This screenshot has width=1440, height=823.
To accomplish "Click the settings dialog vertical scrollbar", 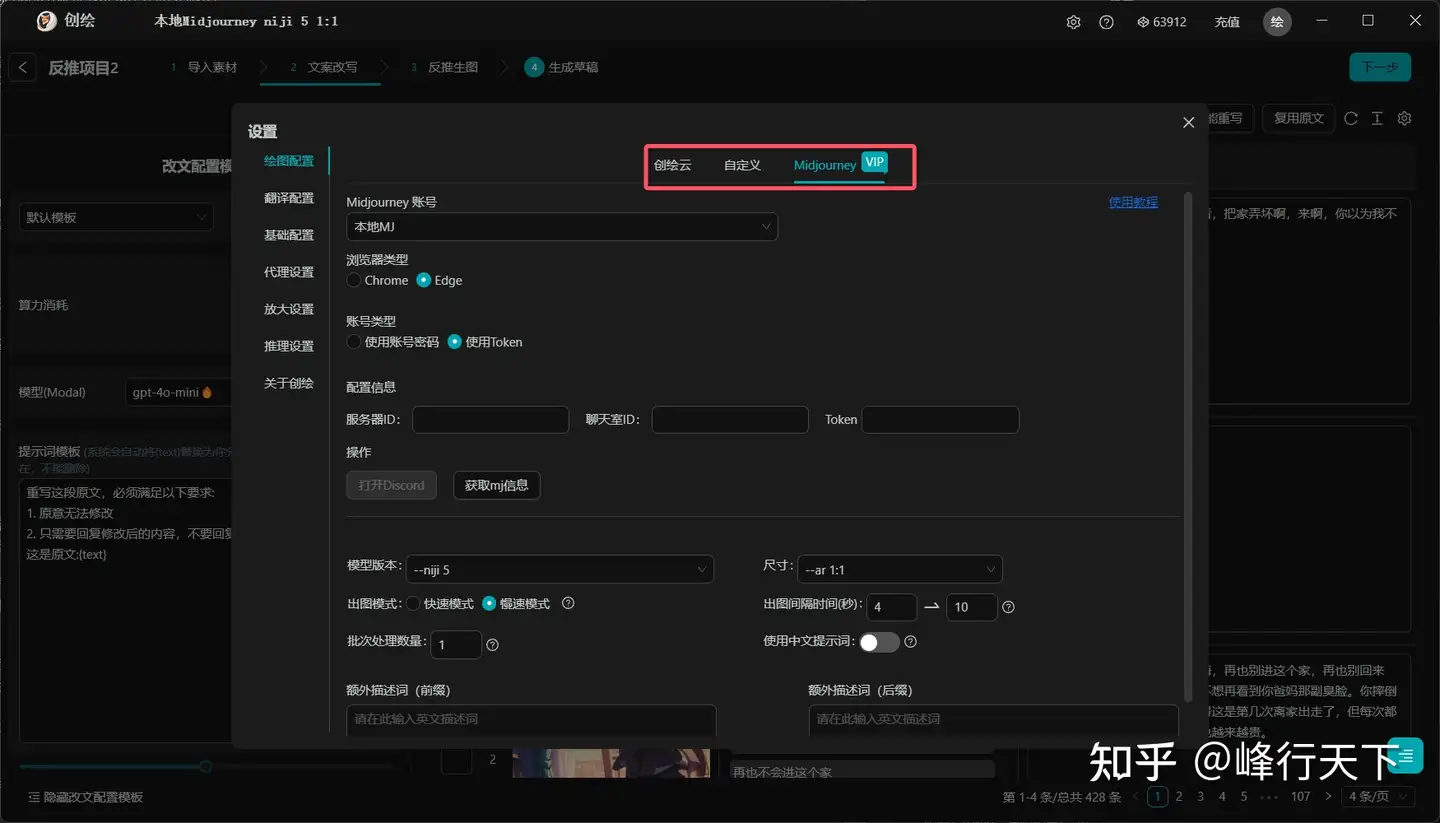I will [1187, 445].
